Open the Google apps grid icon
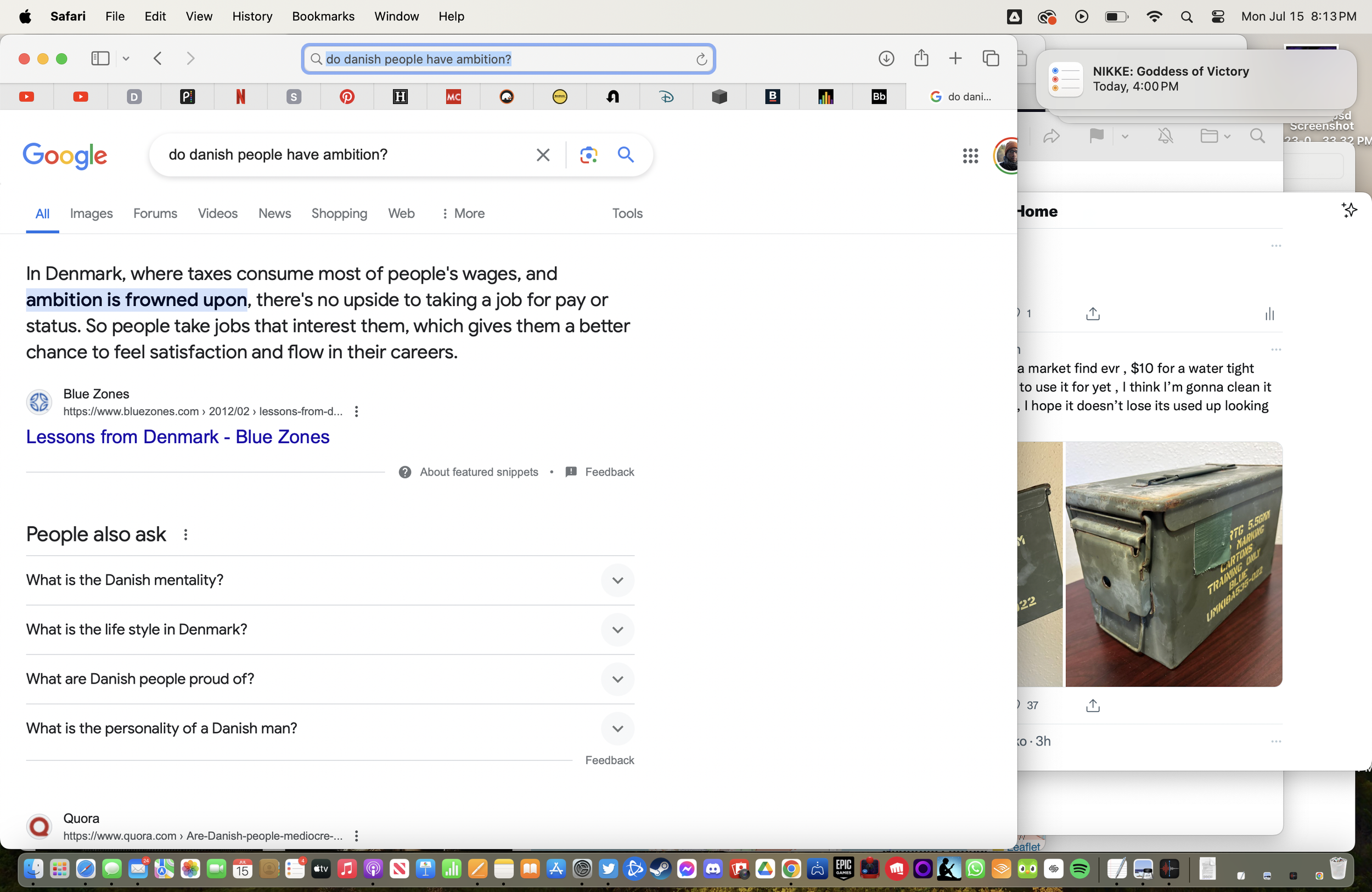Screen dimensions: 1372x892 pyautogui.click(x=970, y=155)
